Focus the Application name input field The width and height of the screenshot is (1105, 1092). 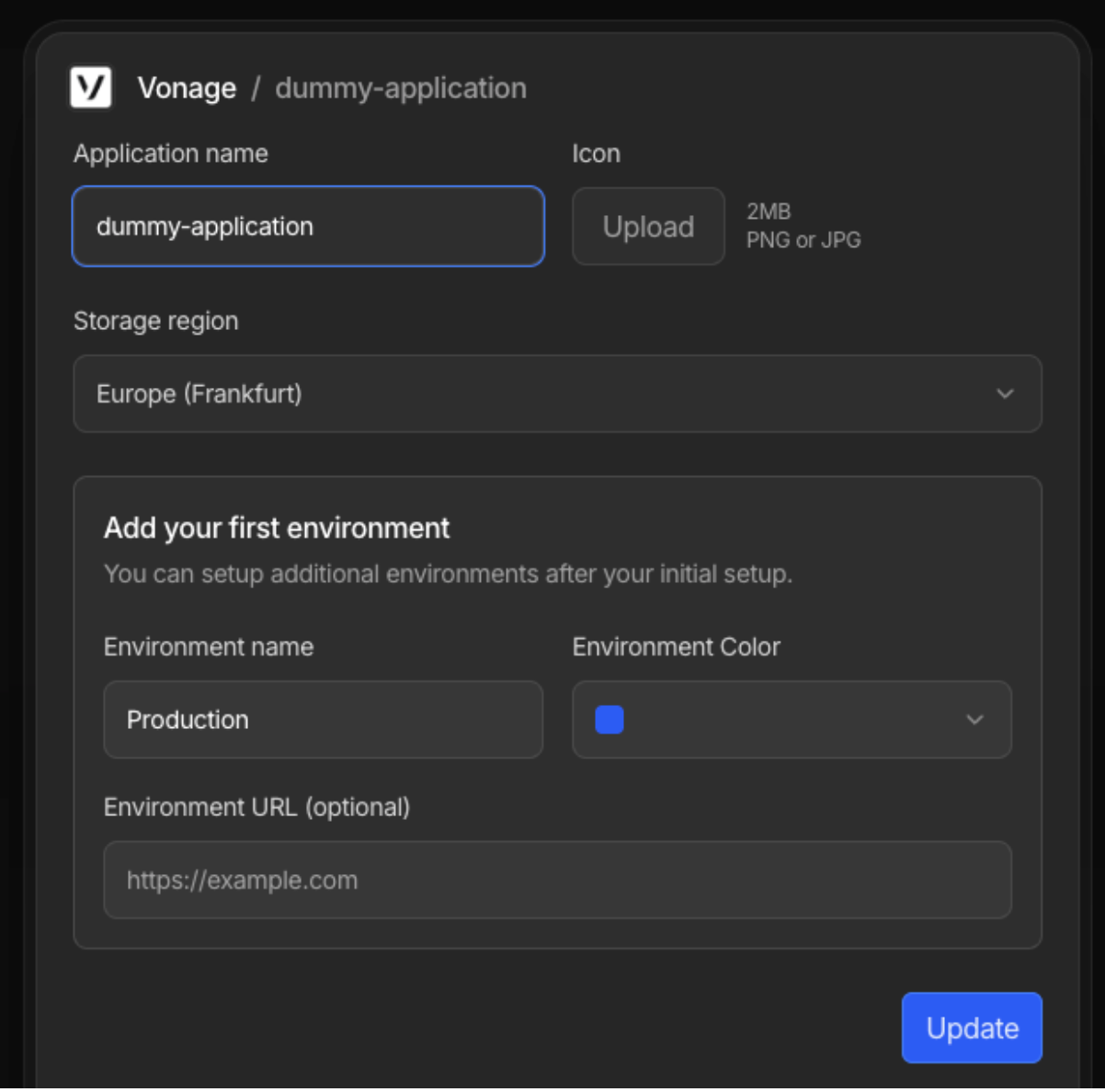(308, 226)
